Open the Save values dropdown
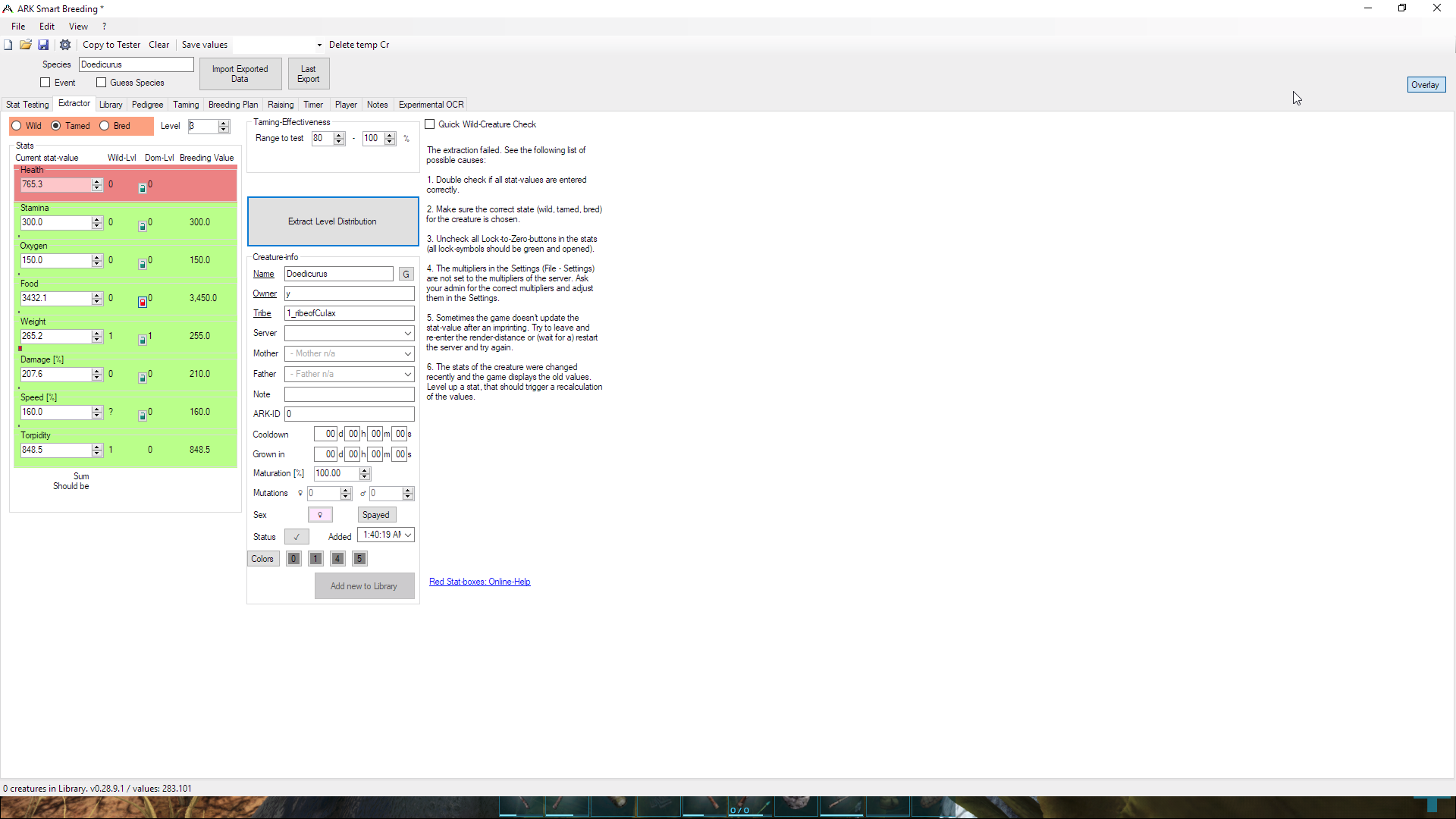The width and height of the screenshot is (1456, 819). [318, 45]
